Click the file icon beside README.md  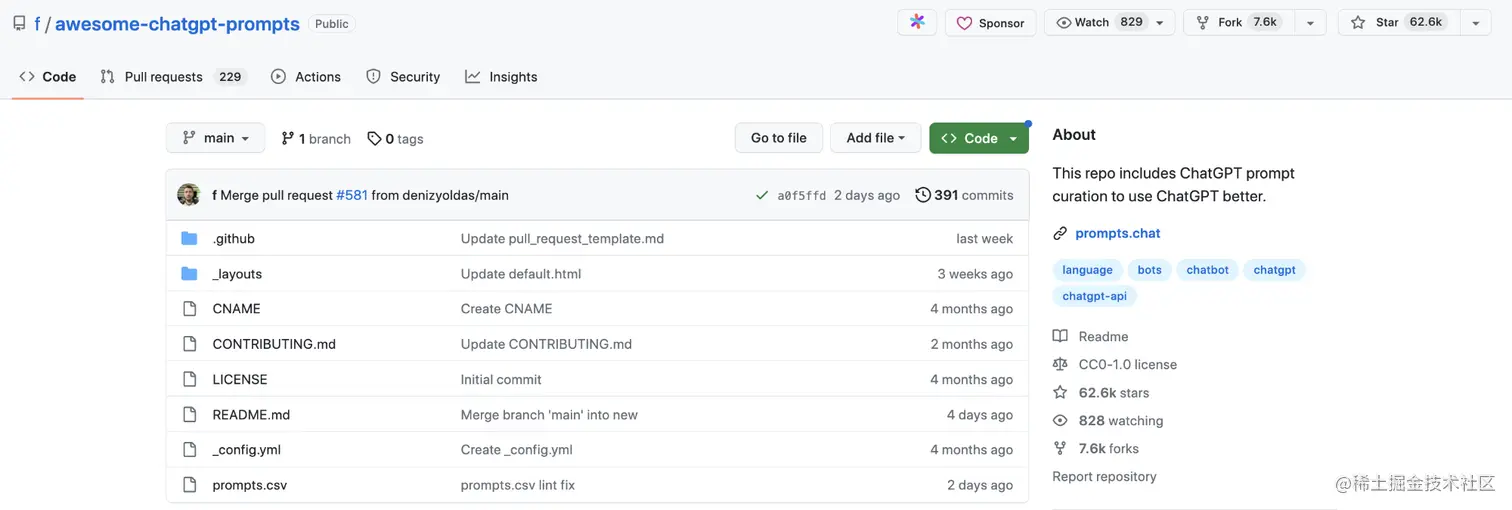(190, 414)
